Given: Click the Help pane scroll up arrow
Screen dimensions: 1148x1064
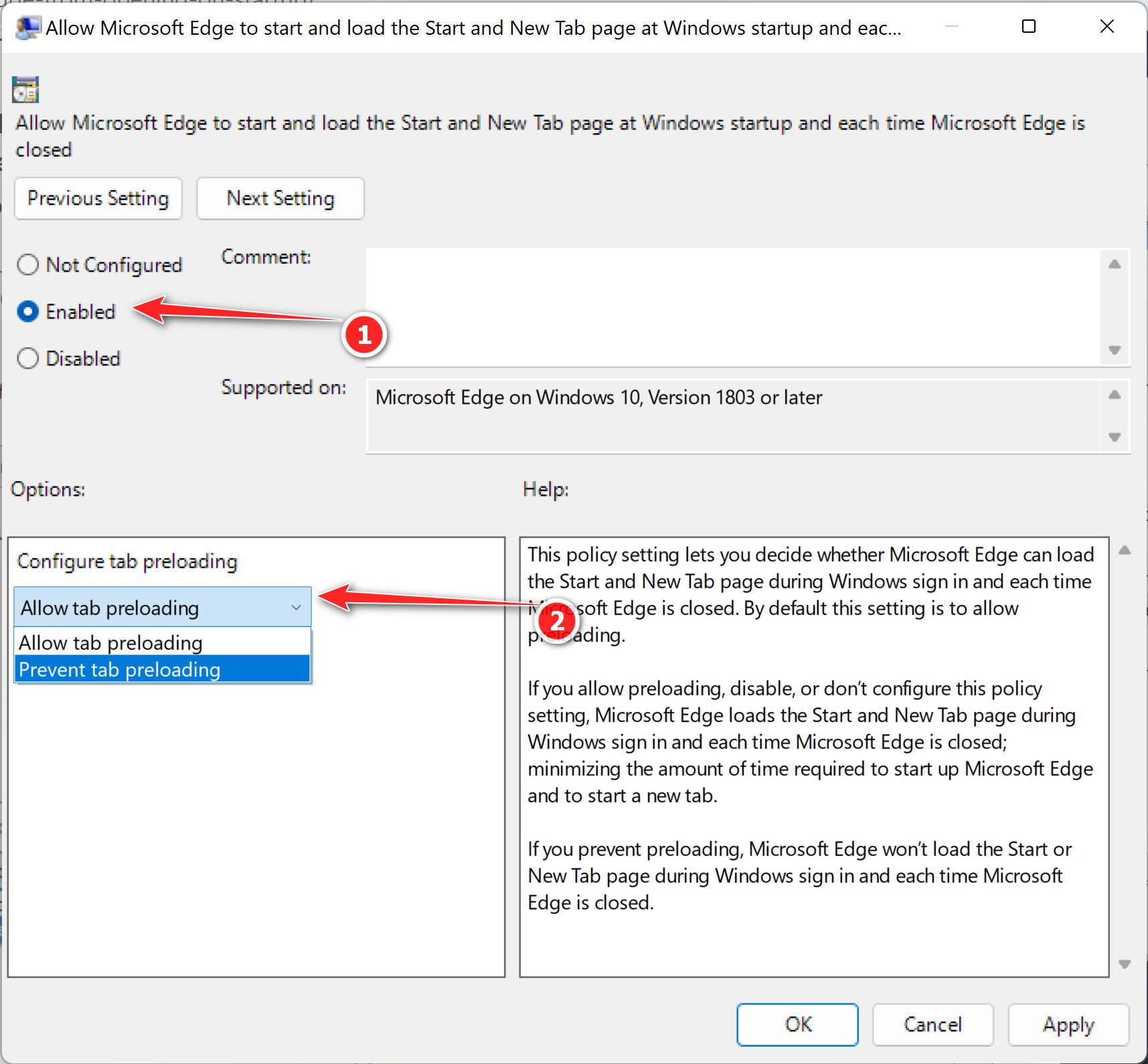Looking at the screenshot, I should (x=1125, y=550).
